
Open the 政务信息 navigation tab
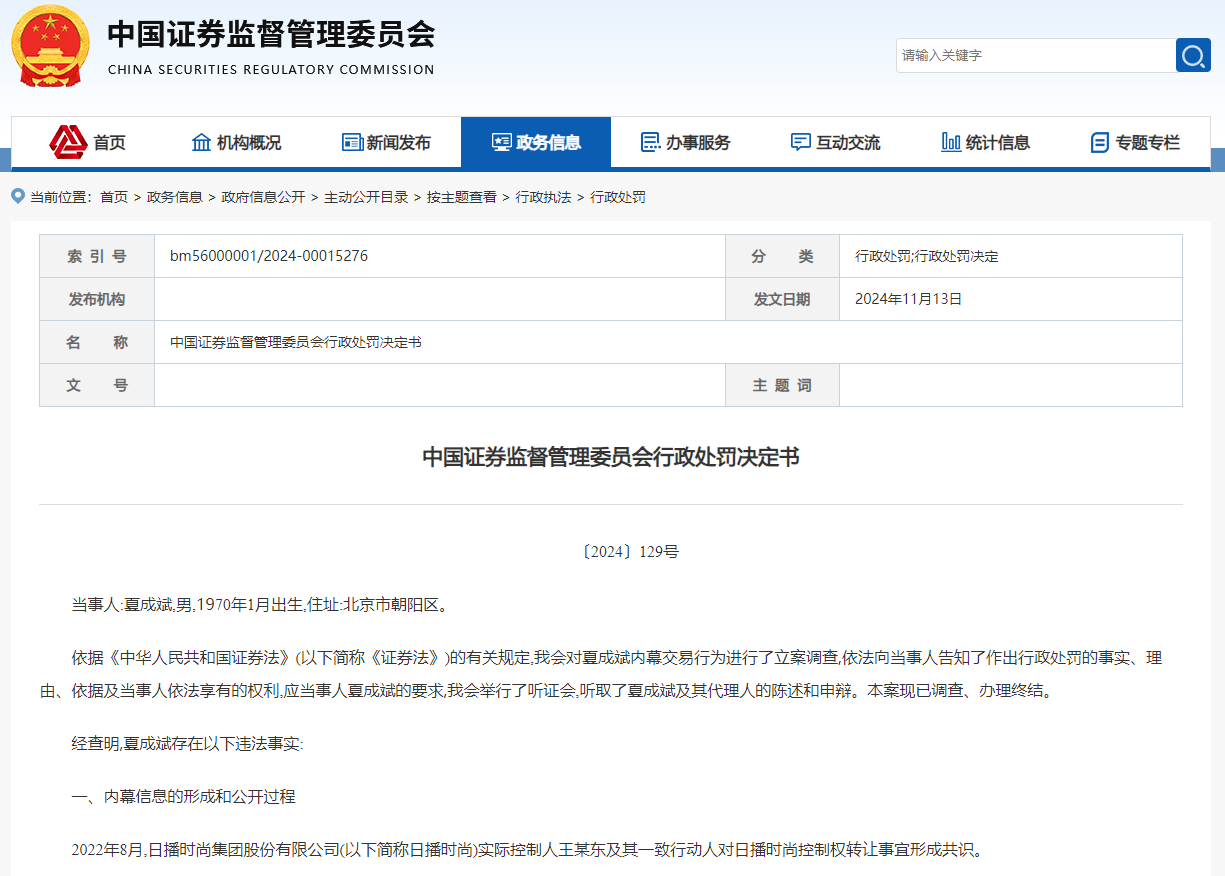(536, 142)
